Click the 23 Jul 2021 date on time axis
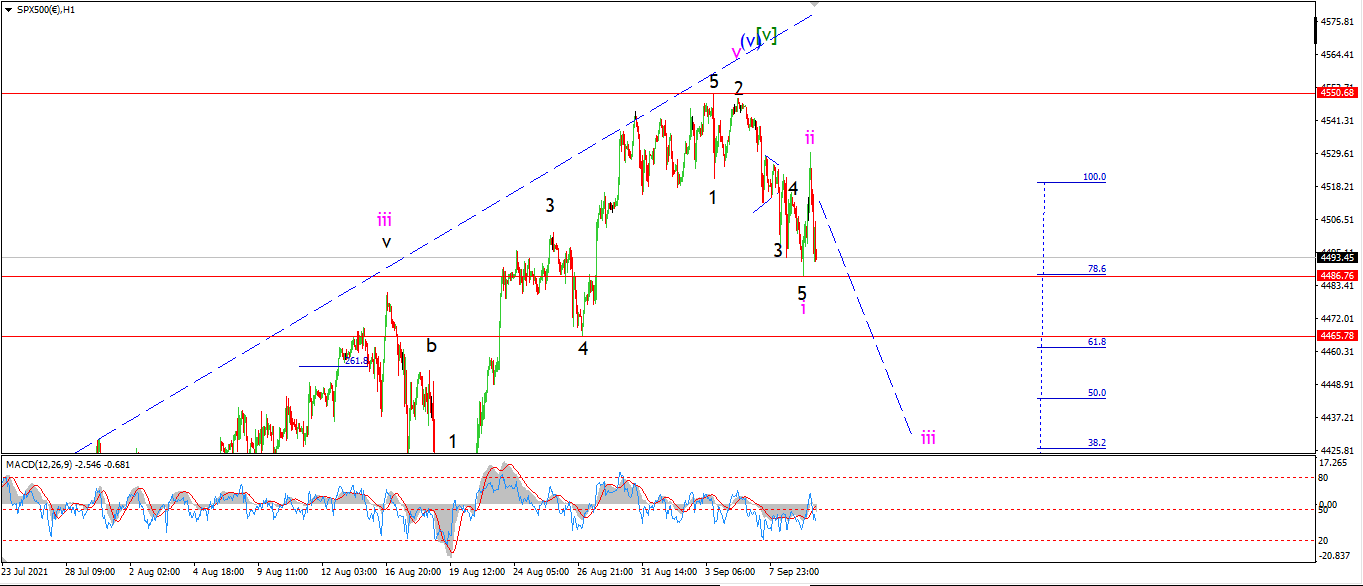The height and width of the screenshot is (586, 1363). [x=27, y=572]
